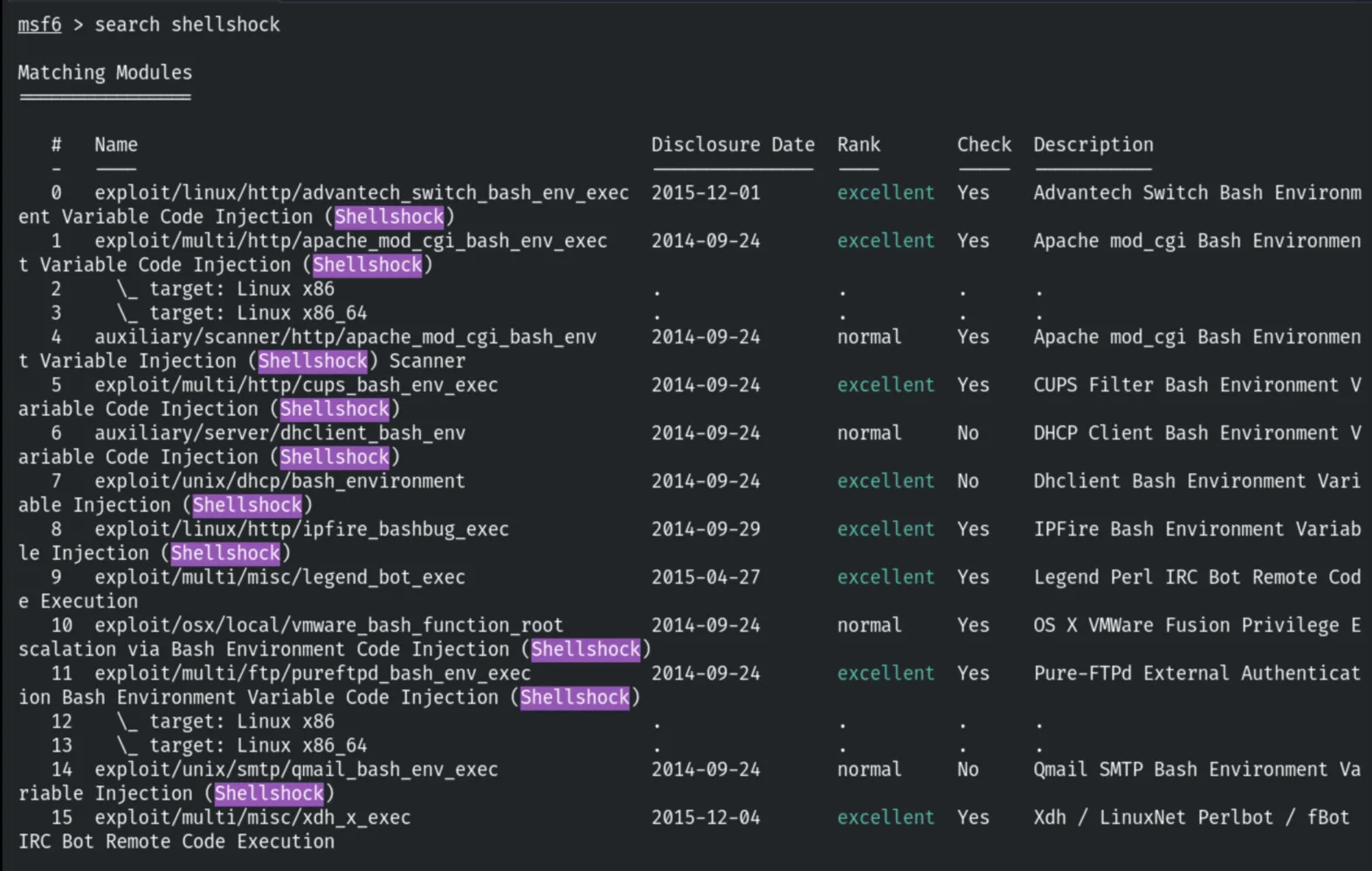The image size is (1372, 871).
Task: Select the legend_bot_exec module path
Action: [x=279, y=577]
